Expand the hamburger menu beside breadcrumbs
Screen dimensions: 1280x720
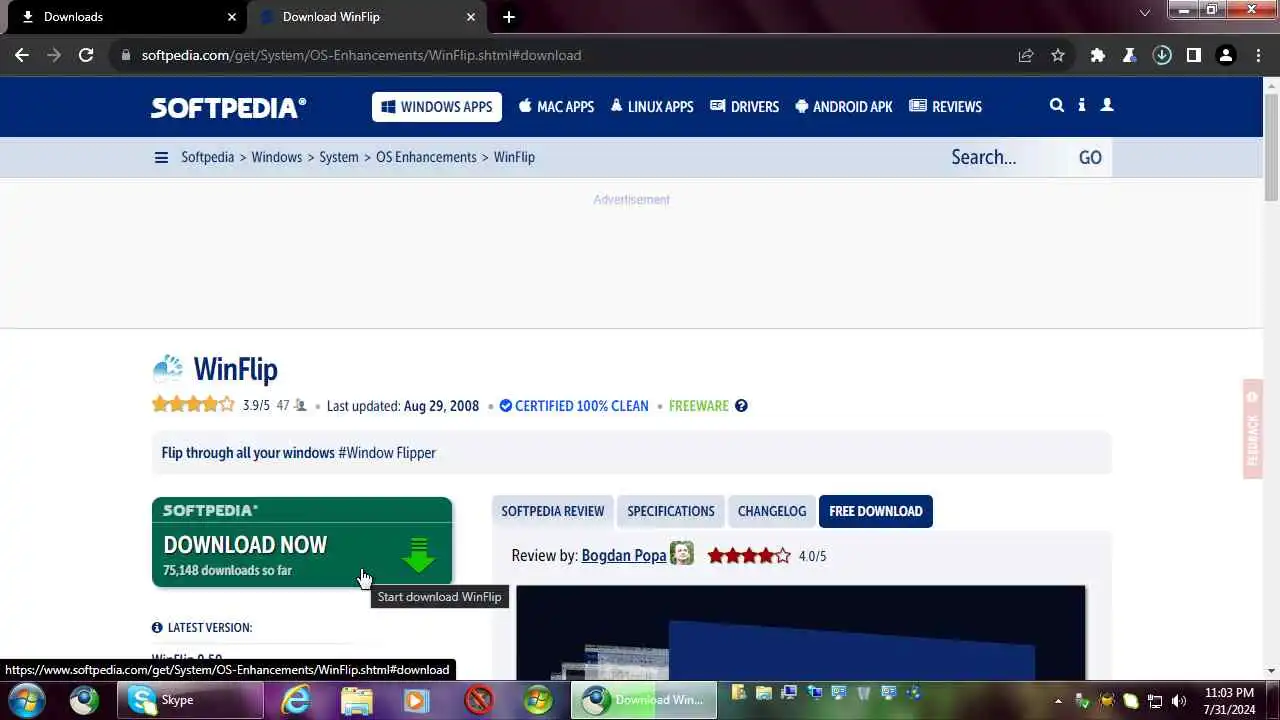click(x=161, y=158)
